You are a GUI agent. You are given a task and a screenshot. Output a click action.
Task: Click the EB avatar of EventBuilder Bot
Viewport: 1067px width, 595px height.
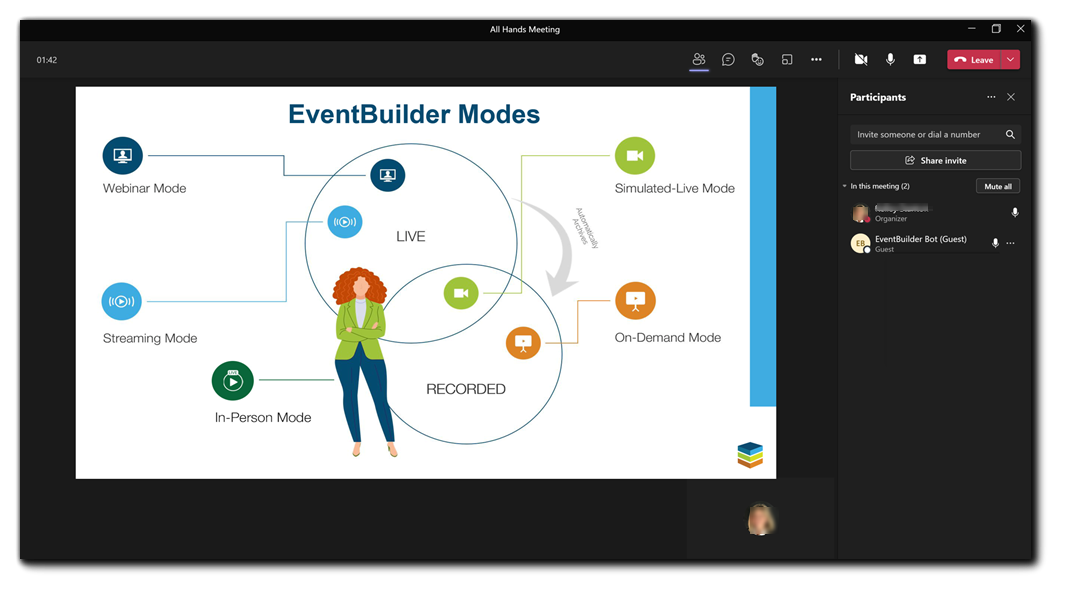pos(861,243)
